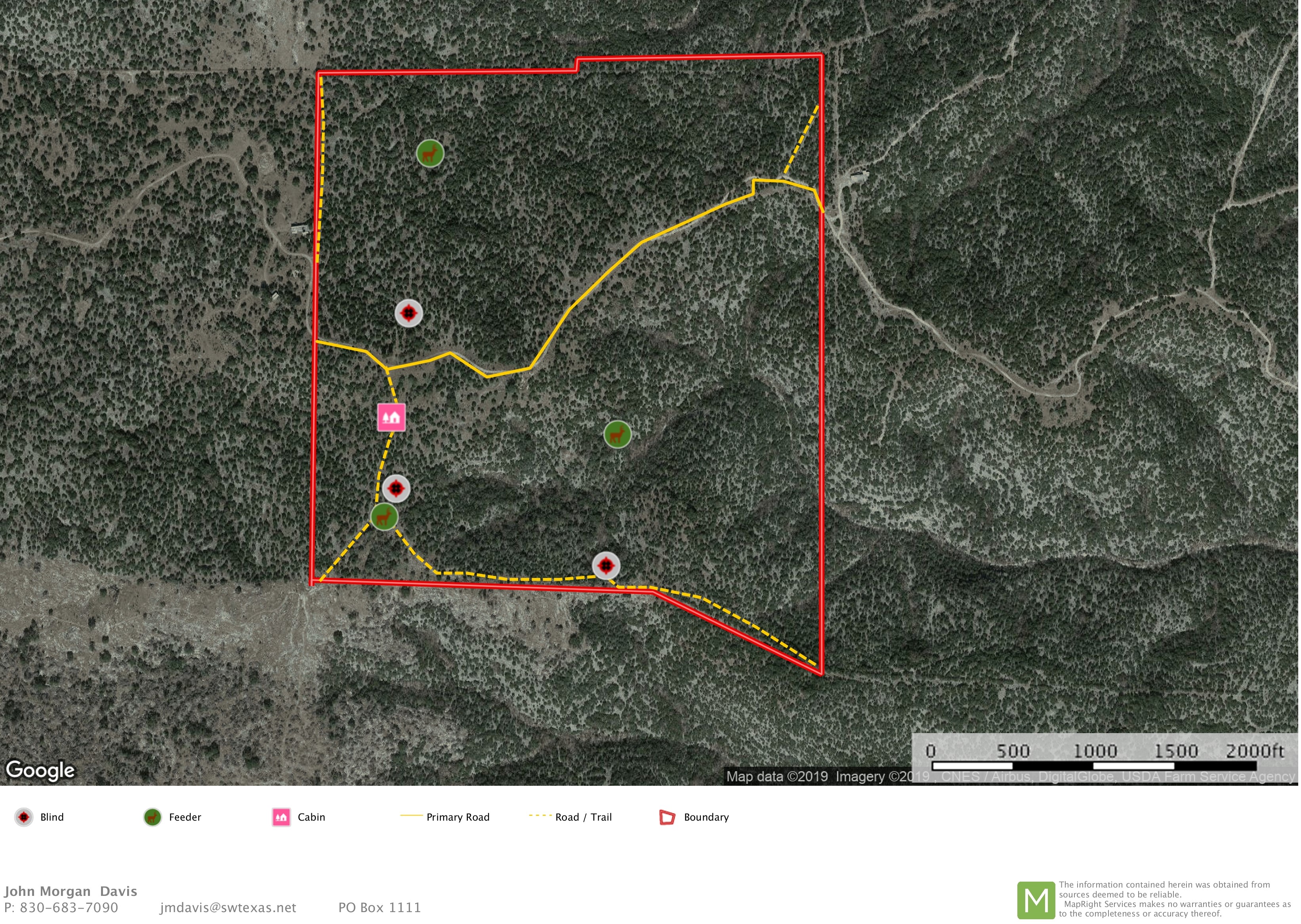Select the feeder marker at southwest trail junction
This screenshot has height=924, width=1301.
(x=384, y=516)
